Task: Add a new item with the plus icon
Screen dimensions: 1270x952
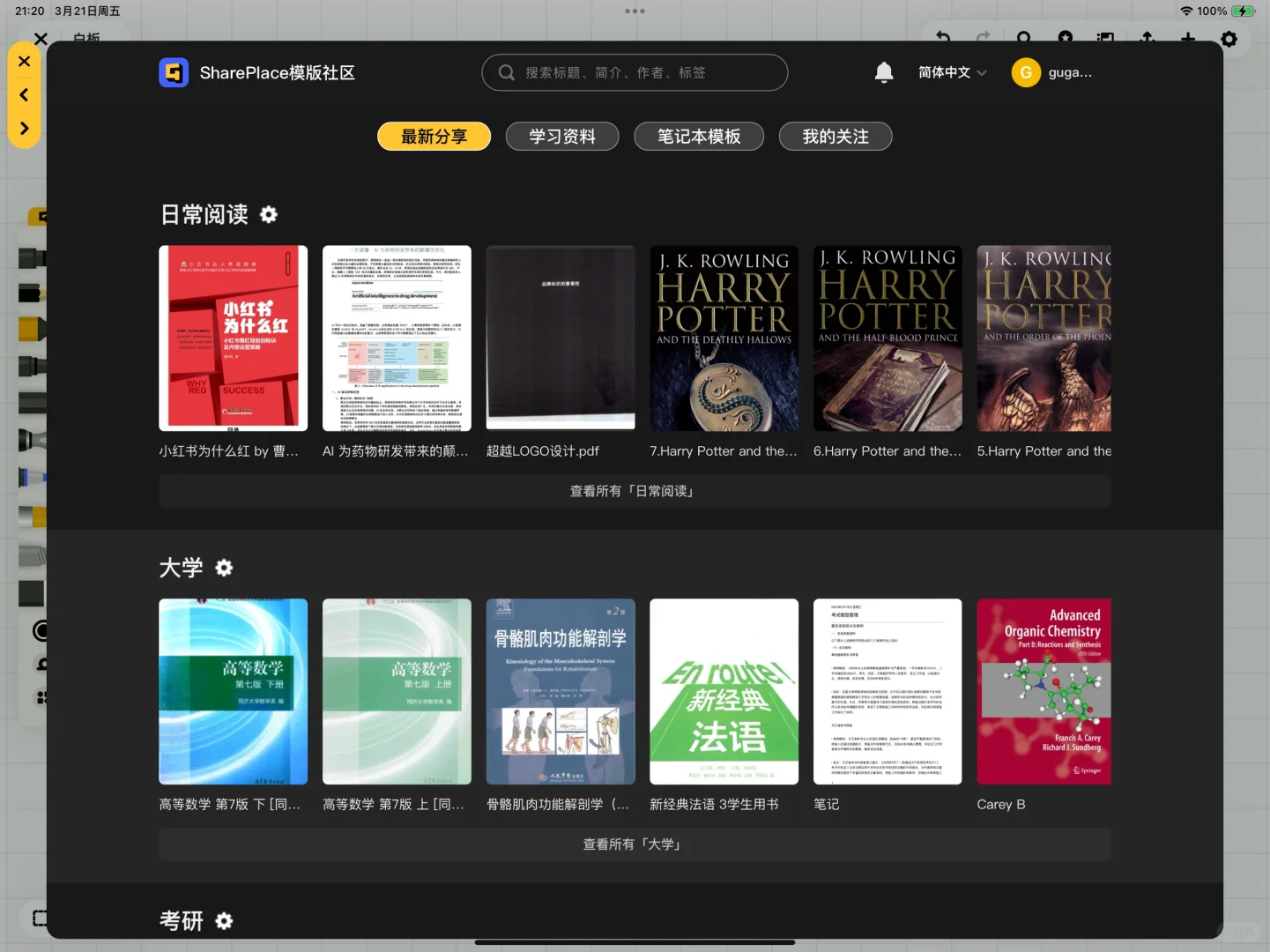Action: click(x=1187, y=40)
